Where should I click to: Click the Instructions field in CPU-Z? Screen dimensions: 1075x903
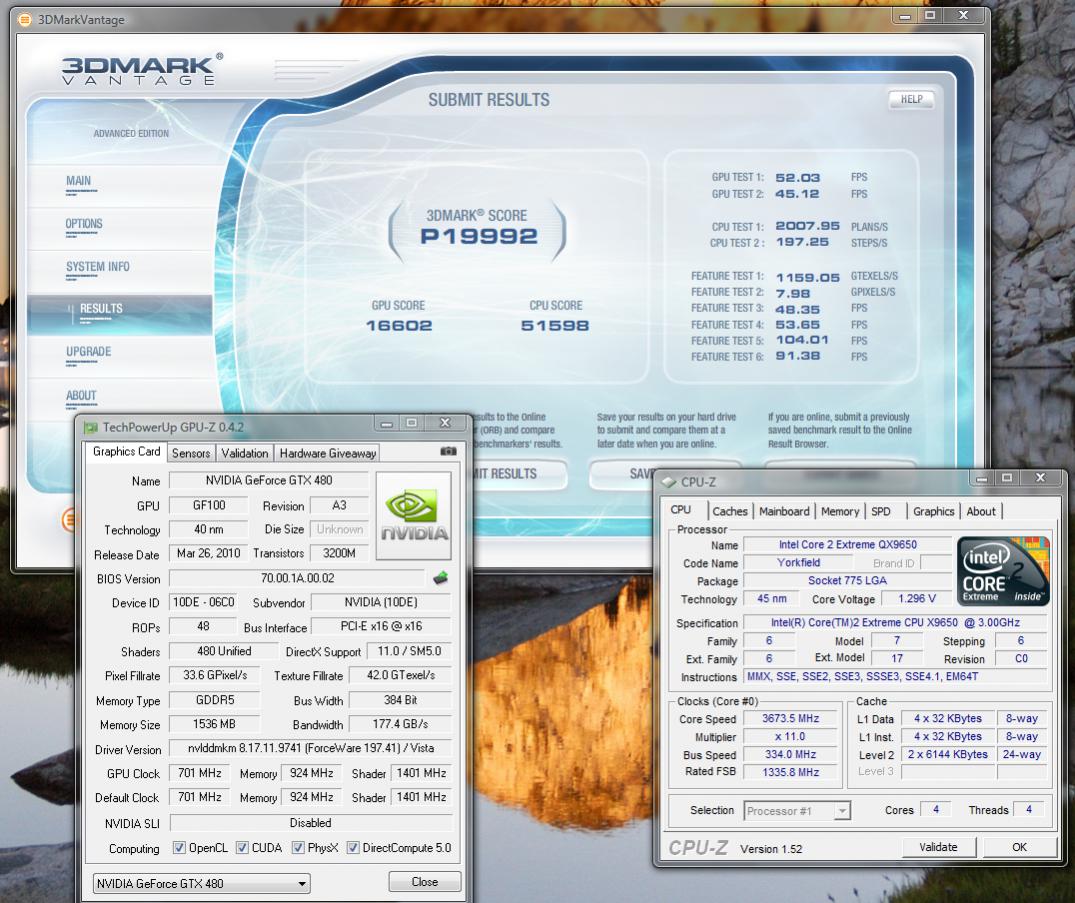tap(895, 677)
